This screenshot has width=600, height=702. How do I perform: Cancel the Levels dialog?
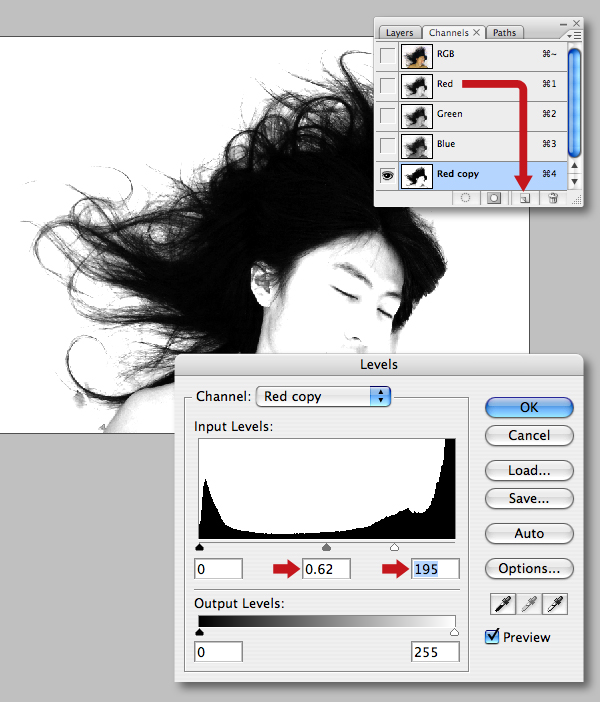529,435
